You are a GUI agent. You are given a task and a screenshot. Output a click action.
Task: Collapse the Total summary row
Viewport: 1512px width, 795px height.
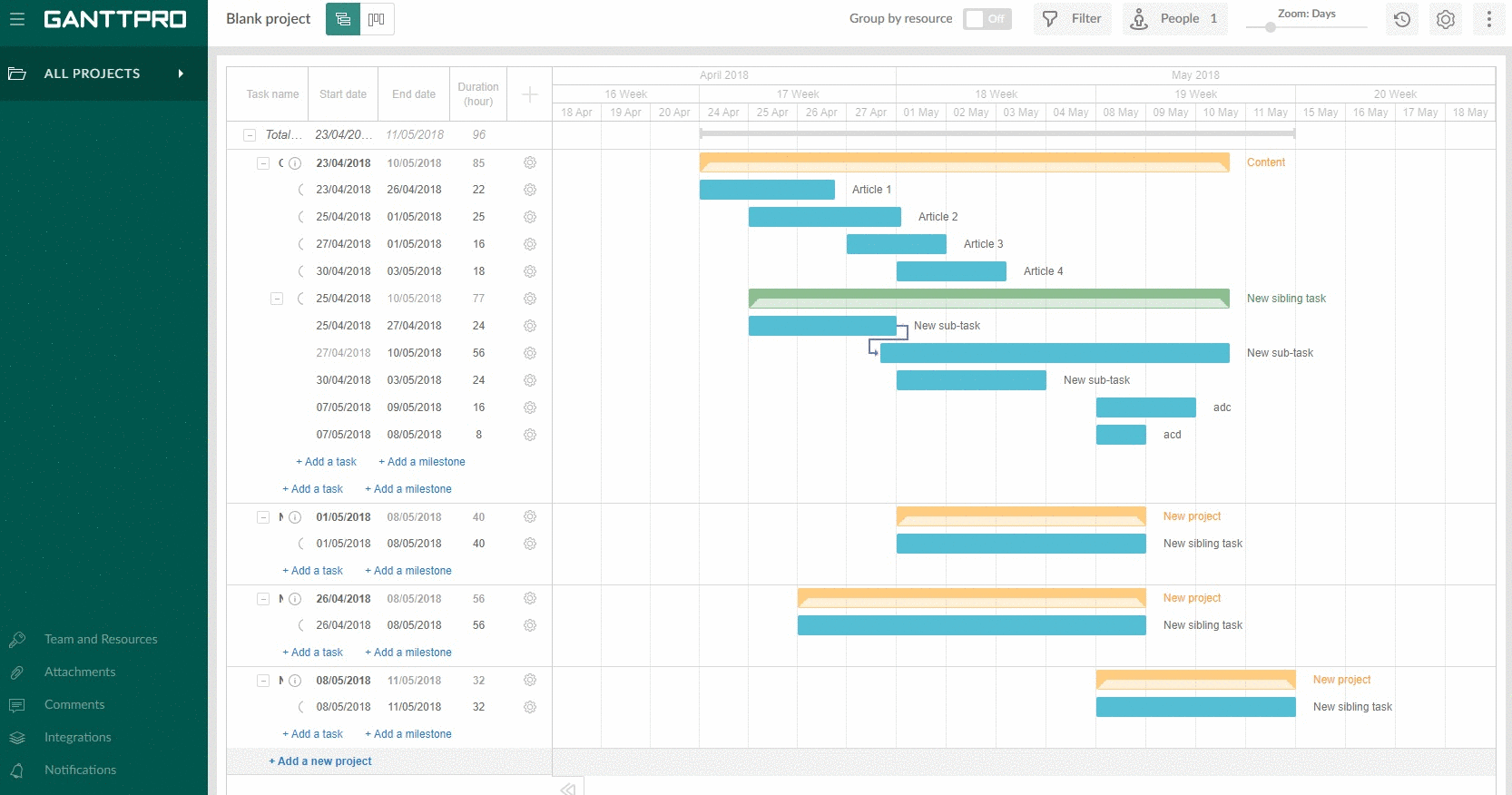[x=250, y=135]
